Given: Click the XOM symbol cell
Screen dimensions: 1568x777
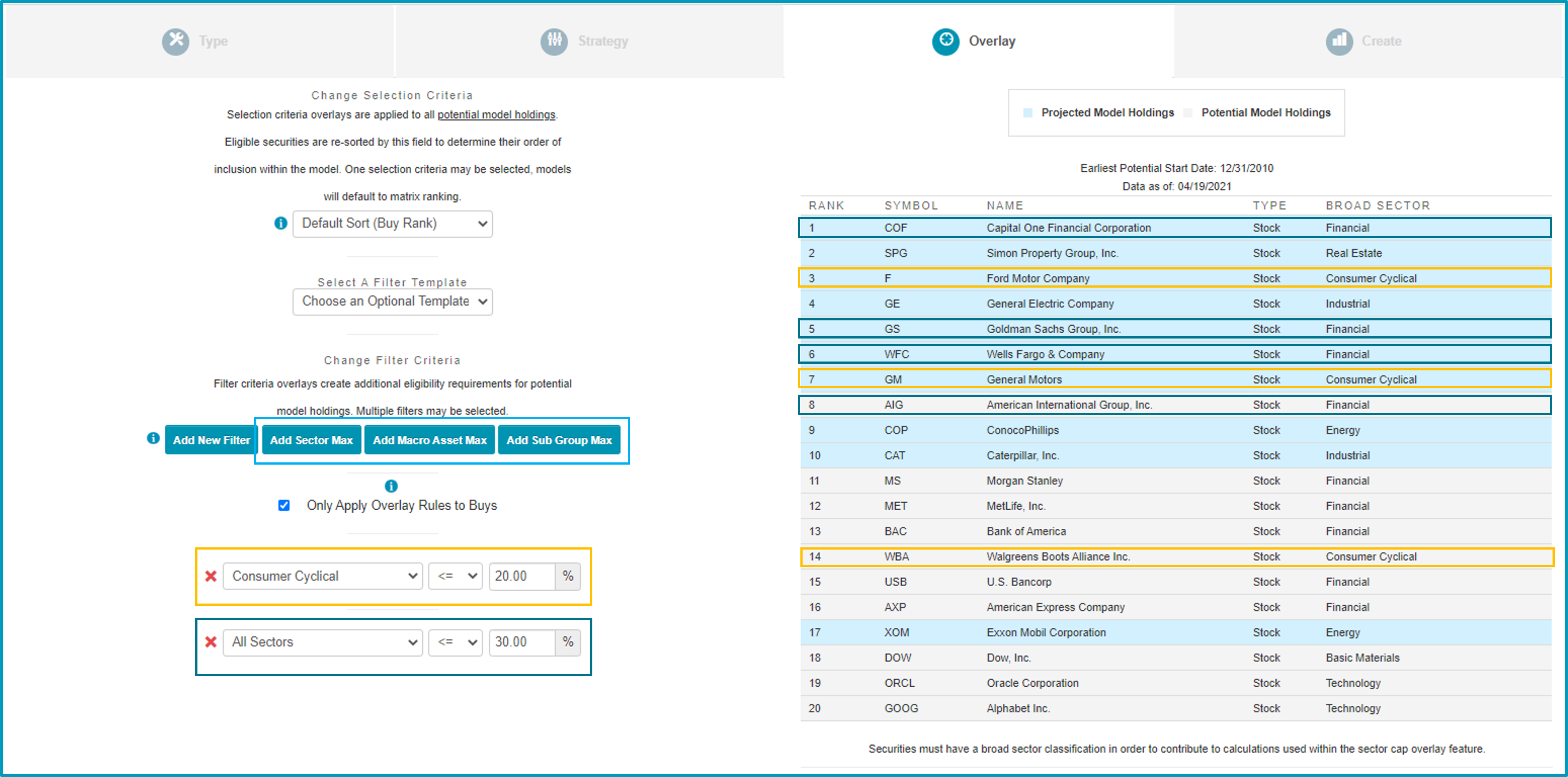Looking at the screenshot, I should (x=896, y=633).
